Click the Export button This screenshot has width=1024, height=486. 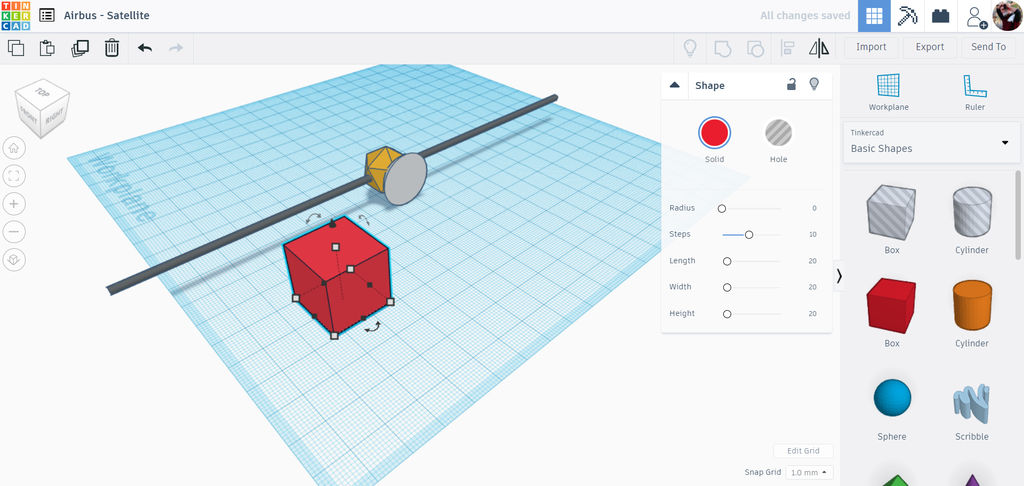click(929, 47)
